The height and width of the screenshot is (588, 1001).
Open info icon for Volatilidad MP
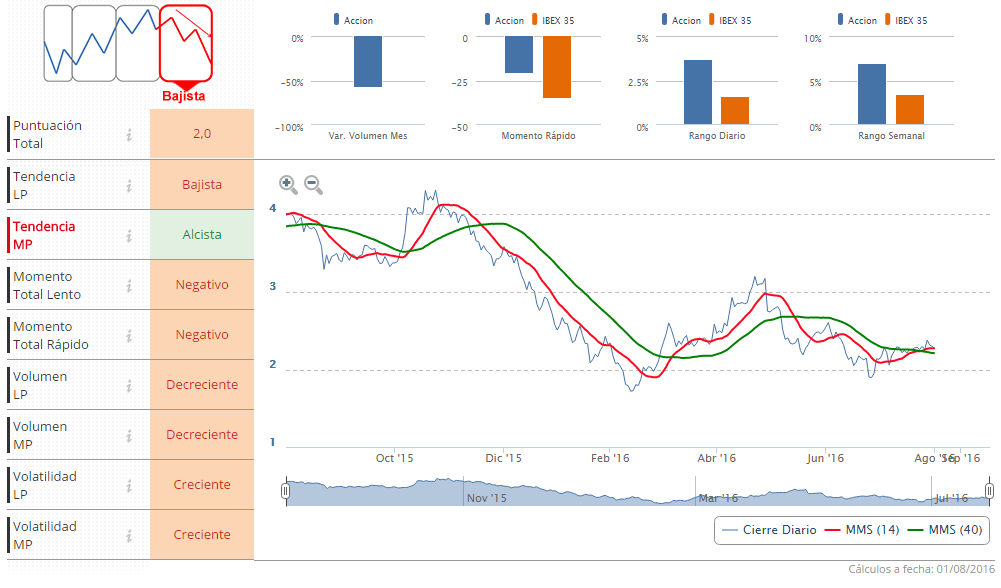(x=129, y=536)
